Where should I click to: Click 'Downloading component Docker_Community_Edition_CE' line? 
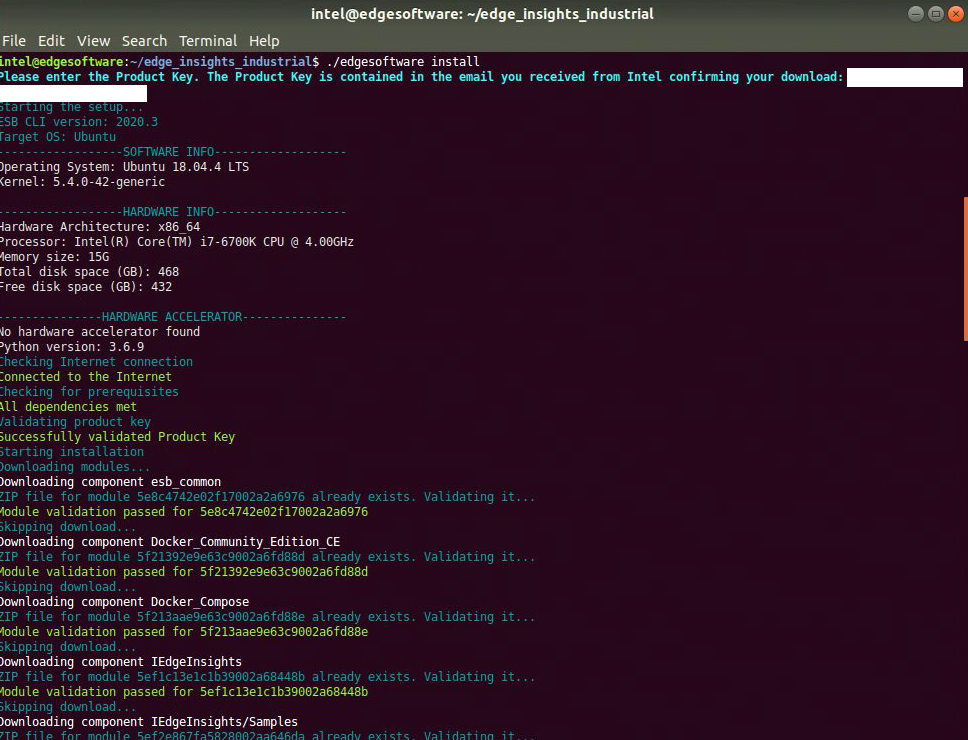pyautogui.click(x=170, y=541)
